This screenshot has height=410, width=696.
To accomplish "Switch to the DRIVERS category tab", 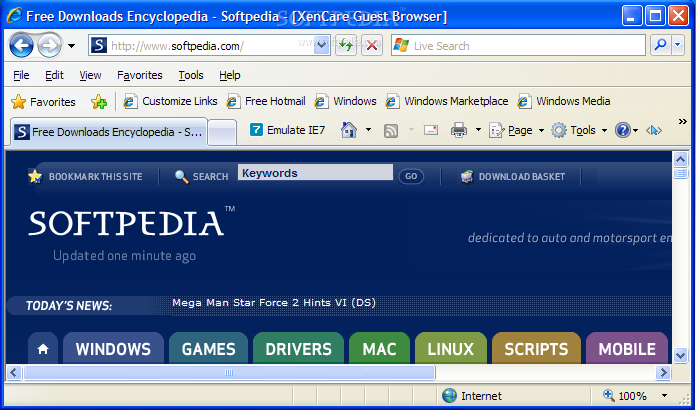I will (x=298, y=348).
